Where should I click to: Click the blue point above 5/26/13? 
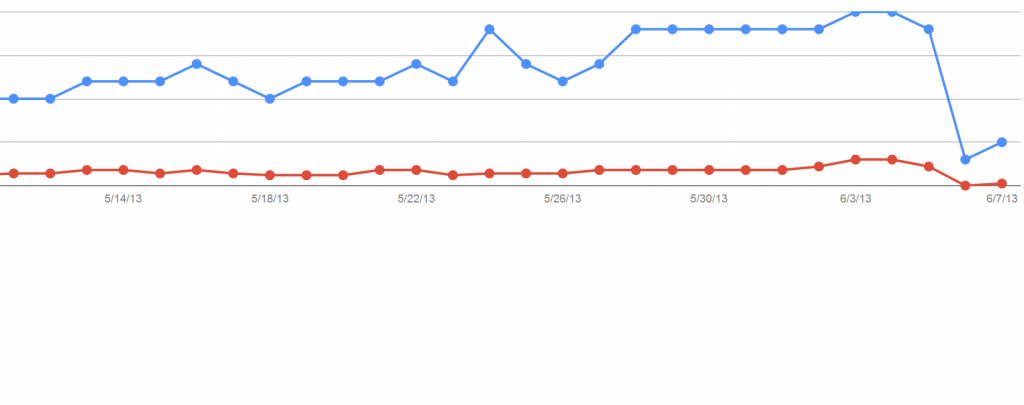coord(562,82)
